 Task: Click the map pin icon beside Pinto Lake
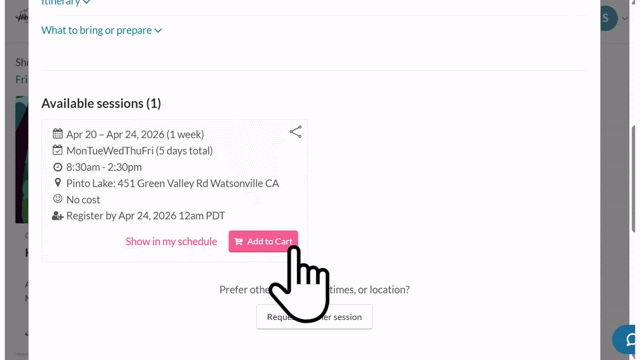point(58,182)
